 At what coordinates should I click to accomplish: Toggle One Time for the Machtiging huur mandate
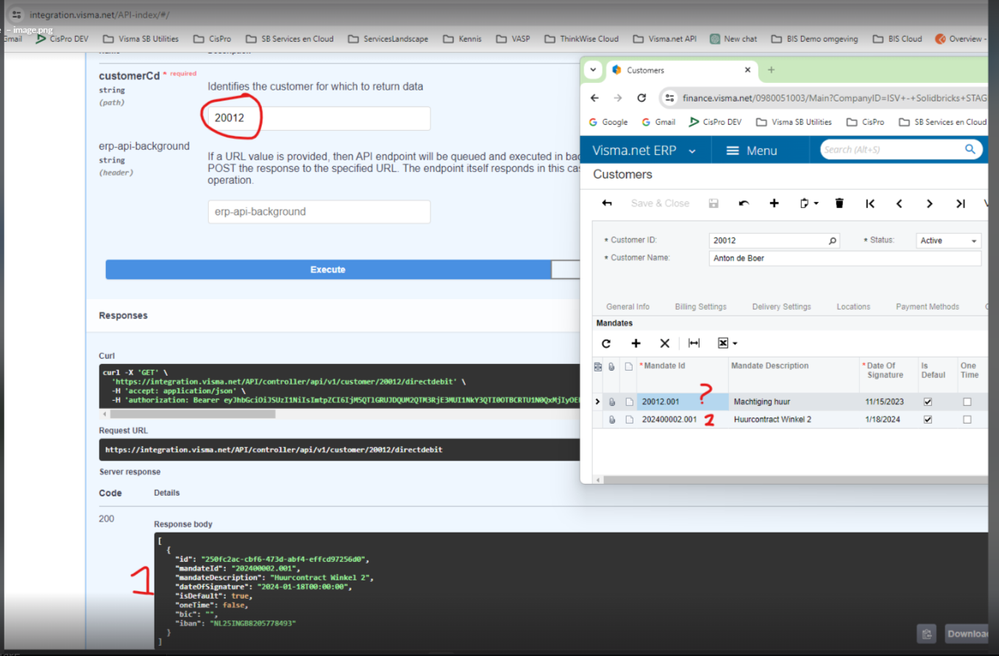[x=967, y=402]
